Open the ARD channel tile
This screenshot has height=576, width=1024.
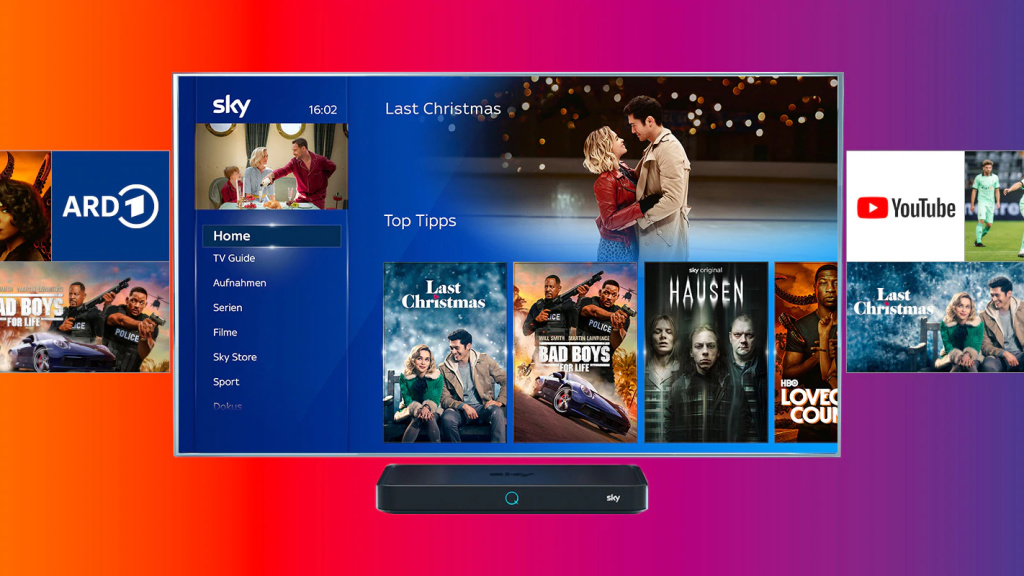tap(110, 206)
